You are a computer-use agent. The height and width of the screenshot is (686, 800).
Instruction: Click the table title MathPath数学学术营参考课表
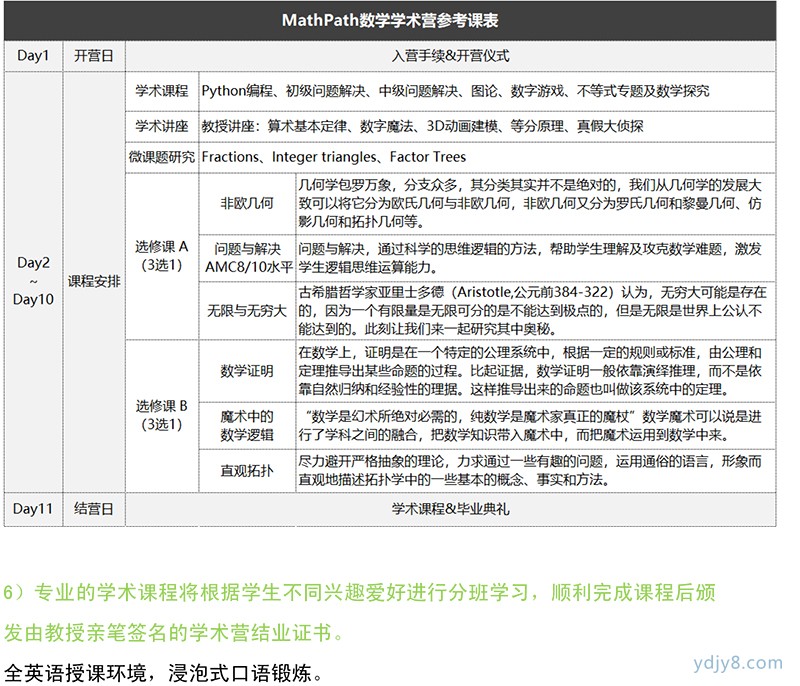390,20
